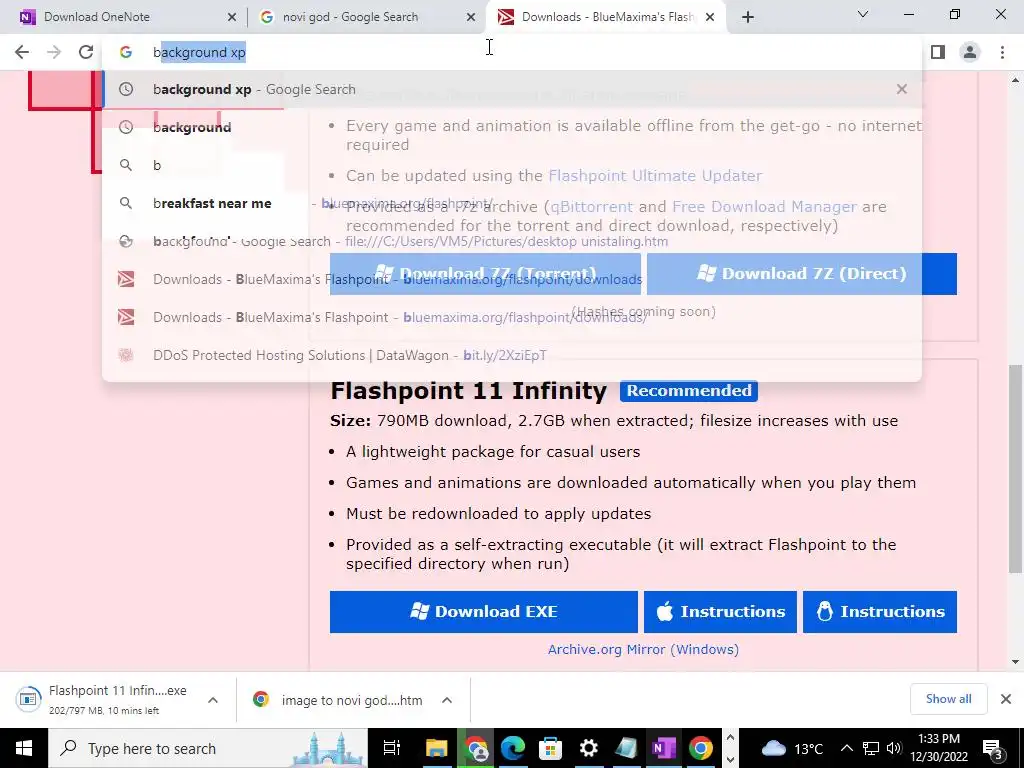Open the Chrome profile menu
Screen dimensions: 1024x768
point(970,52)
